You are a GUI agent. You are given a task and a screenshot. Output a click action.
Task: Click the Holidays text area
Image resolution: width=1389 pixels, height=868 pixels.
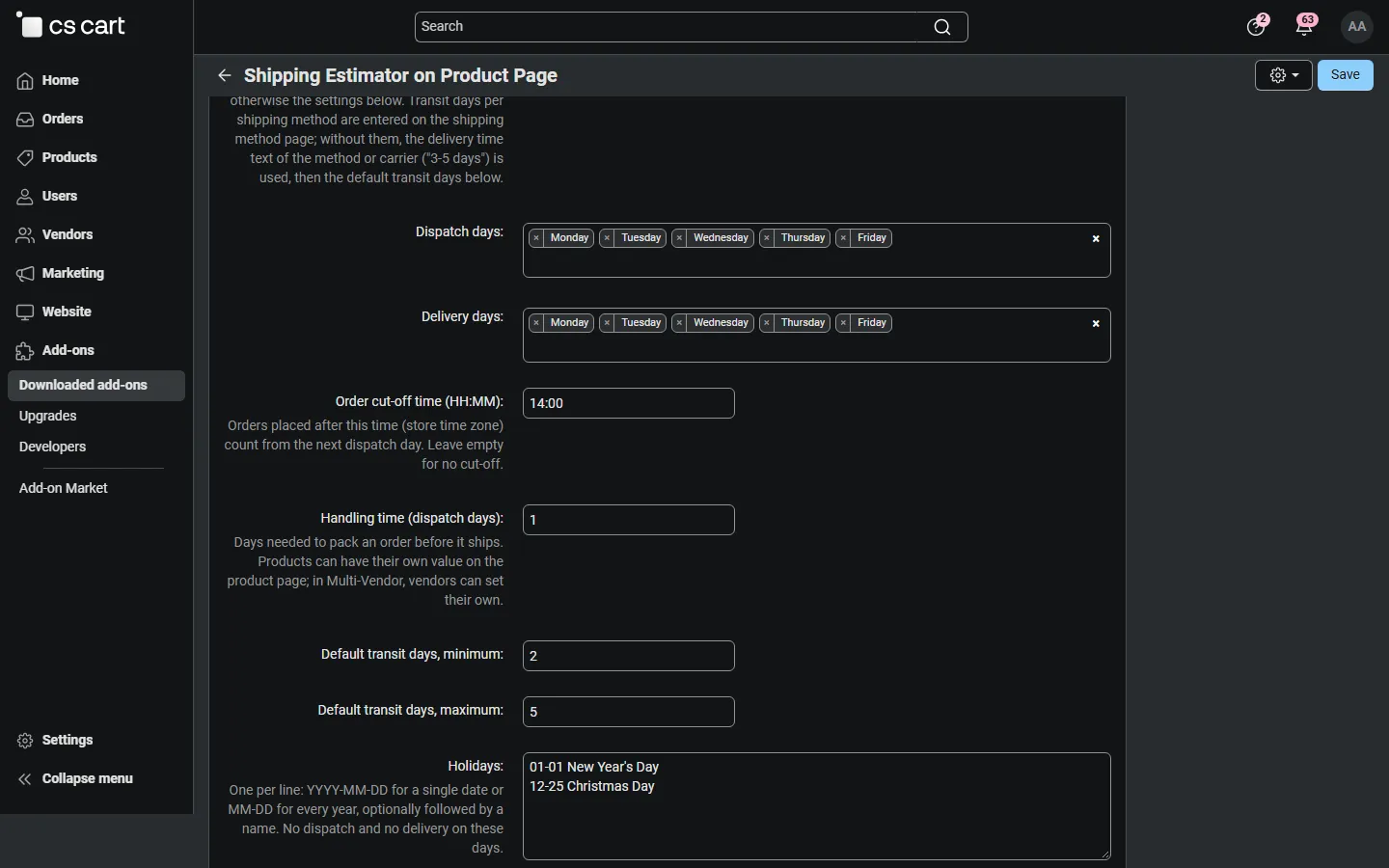[817, 806]
